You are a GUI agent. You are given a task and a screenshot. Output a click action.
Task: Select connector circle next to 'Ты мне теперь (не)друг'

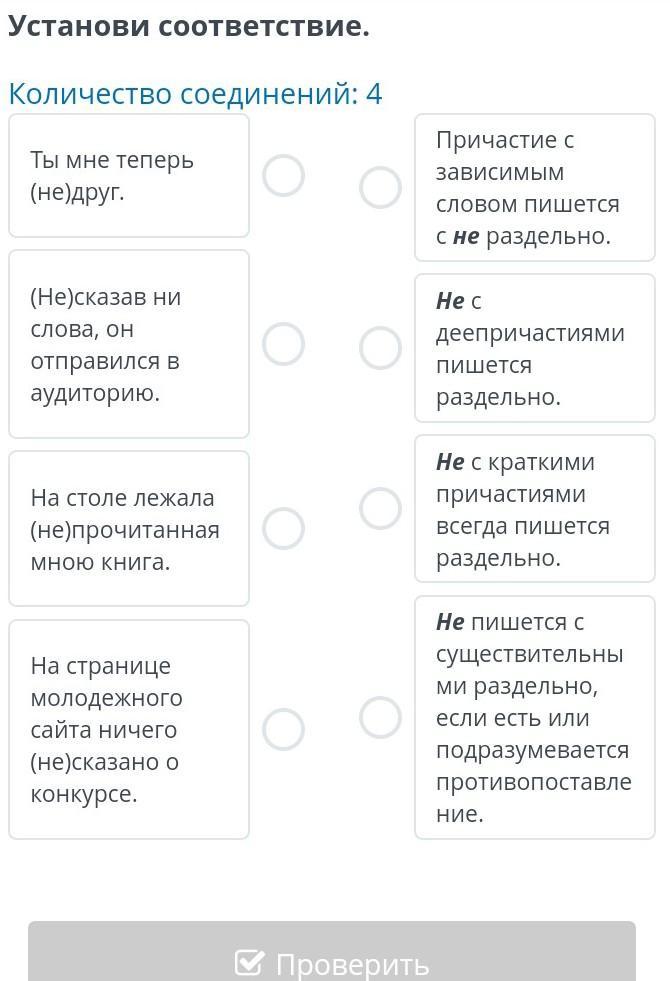pyautogui.click(x=284, y=176)
